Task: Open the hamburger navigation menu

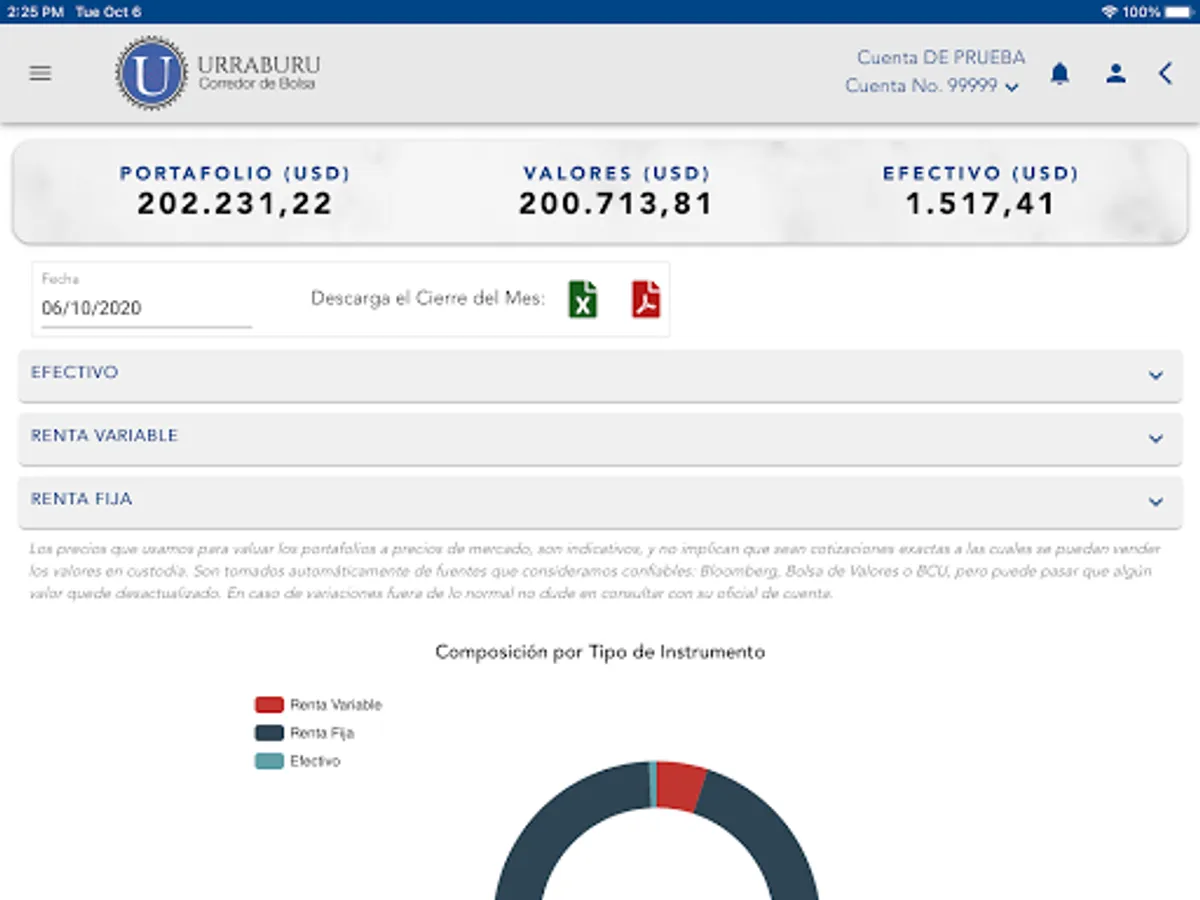Action: tap(40, 73)
